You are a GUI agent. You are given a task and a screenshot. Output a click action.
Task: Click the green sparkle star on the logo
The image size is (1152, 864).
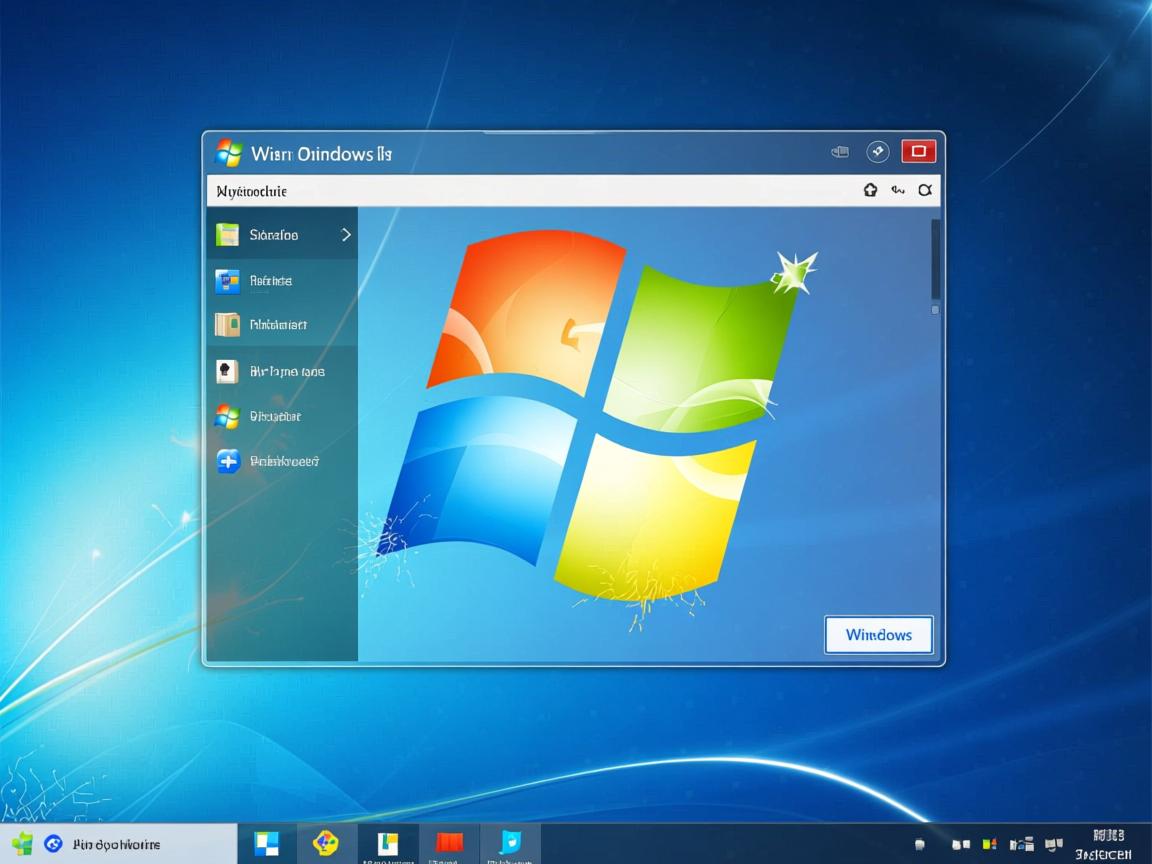[x=795, y=272]
